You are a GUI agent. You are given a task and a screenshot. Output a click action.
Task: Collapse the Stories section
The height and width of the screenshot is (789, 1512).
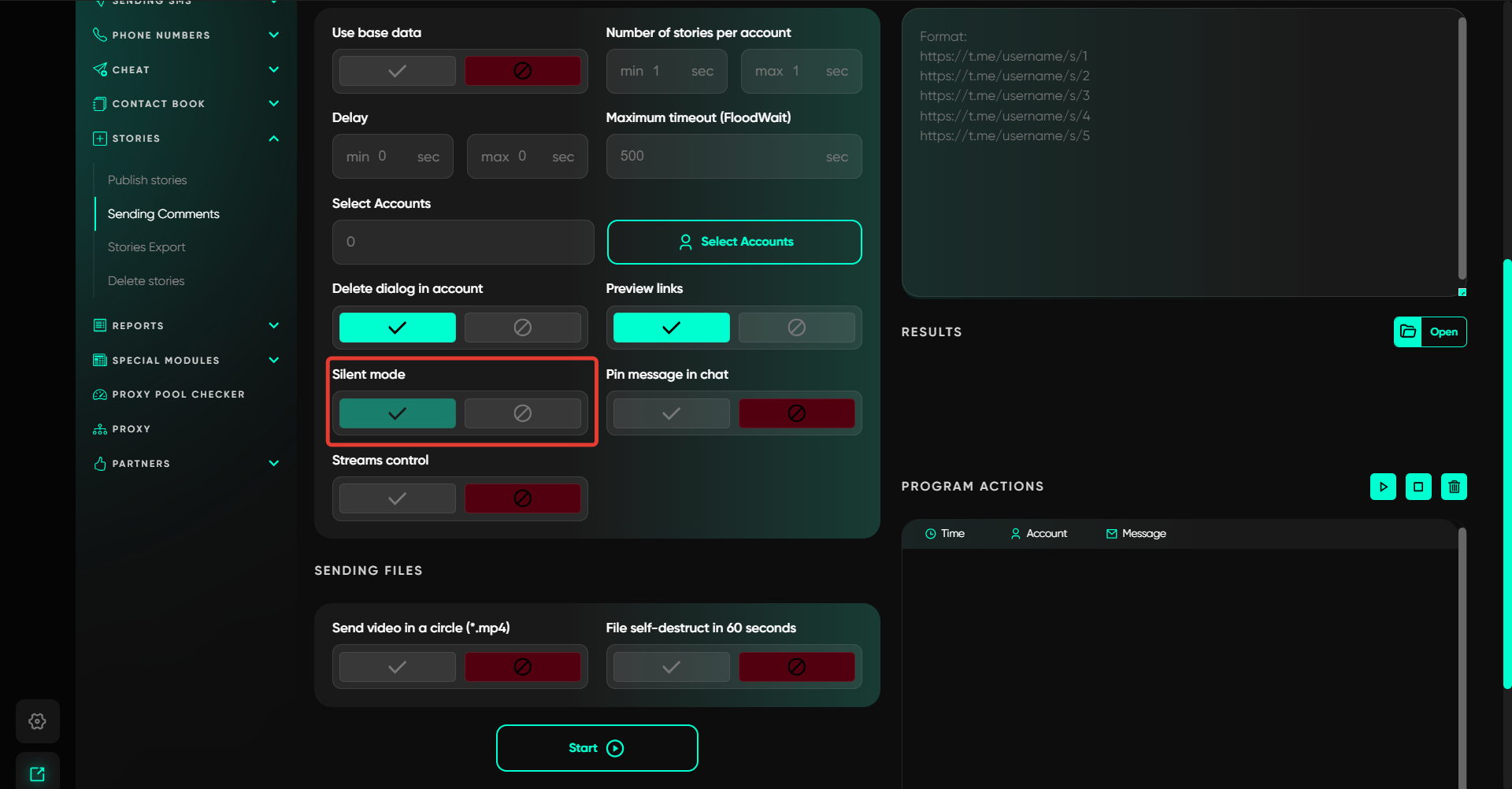273,139
